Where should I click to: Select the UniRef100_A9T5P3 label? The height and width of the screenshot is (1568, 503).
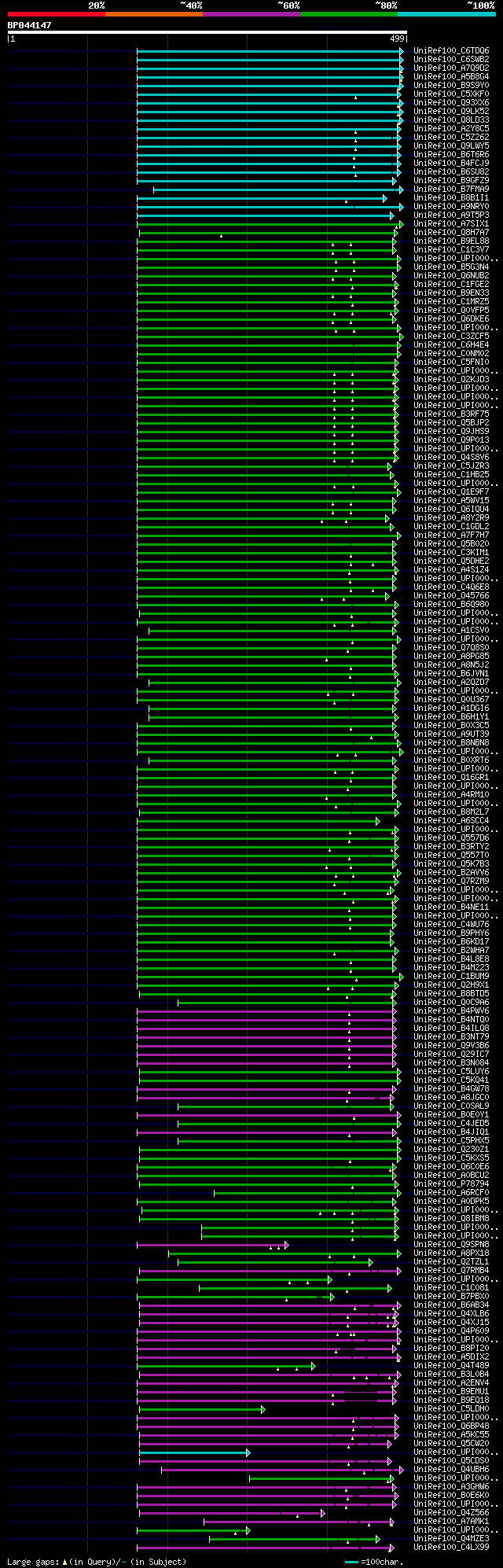pos(451,215)
